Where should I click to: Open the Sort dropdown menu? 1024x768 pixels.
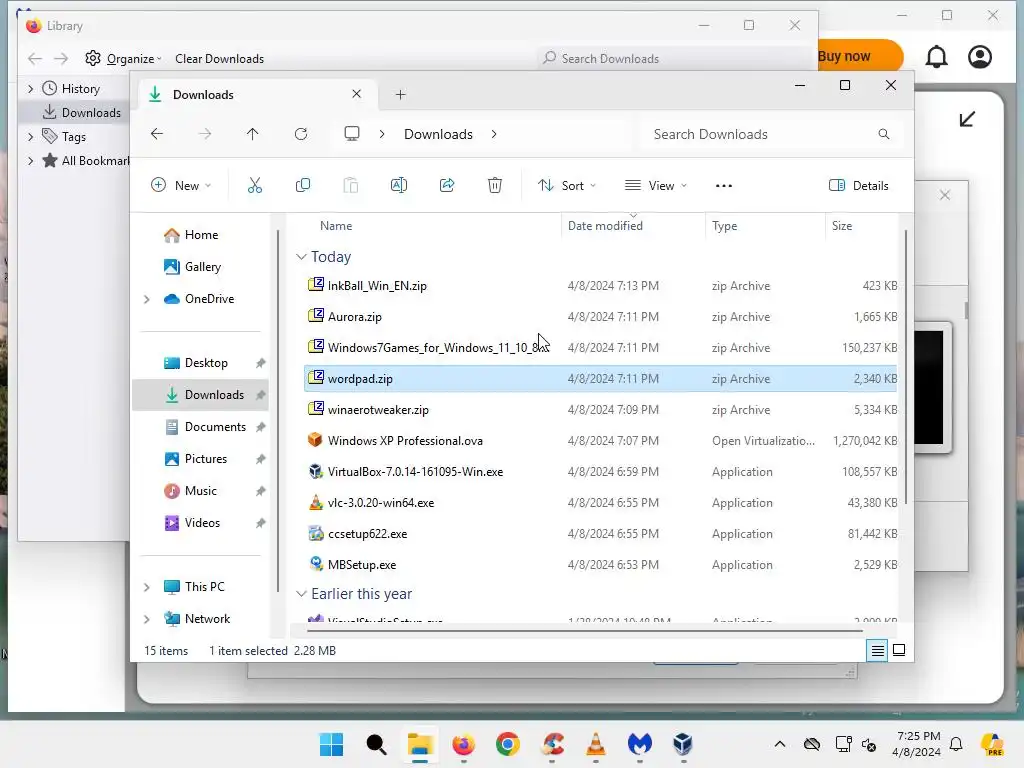(x=567, y=185)
